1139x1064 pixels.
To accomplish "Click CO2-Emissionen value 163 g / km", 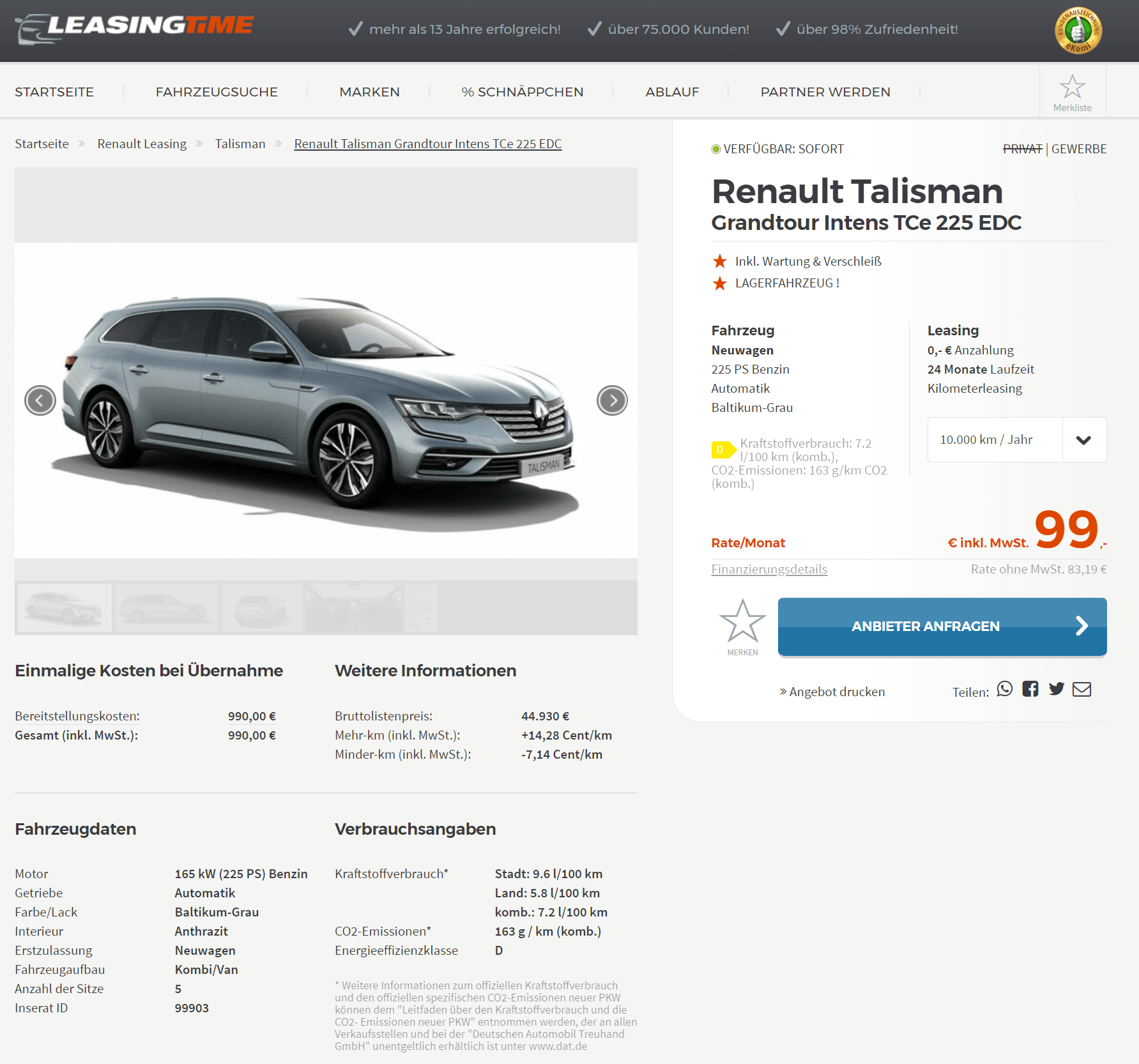I will [548, 931].
